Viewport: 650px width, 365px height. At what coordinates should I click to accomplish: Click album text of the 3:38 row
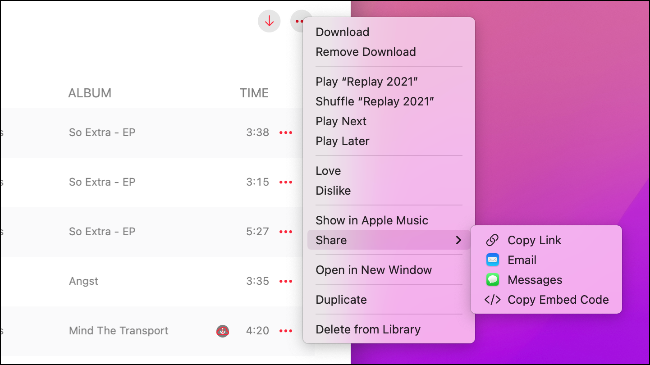(102, 133)
